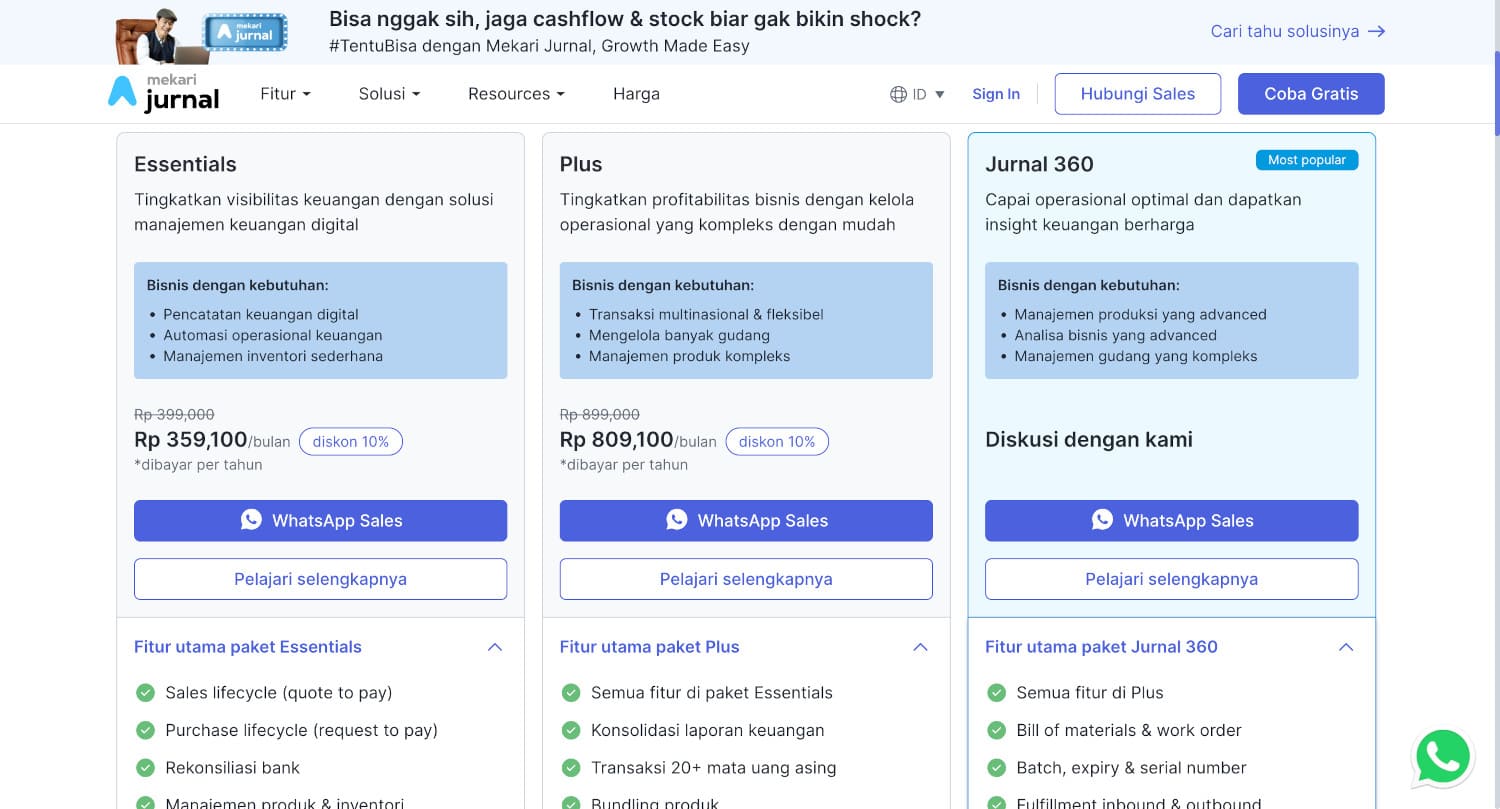Click the diskon 10% badge on Plus
The image size is (1500, 809).
[x=777, y=441]
